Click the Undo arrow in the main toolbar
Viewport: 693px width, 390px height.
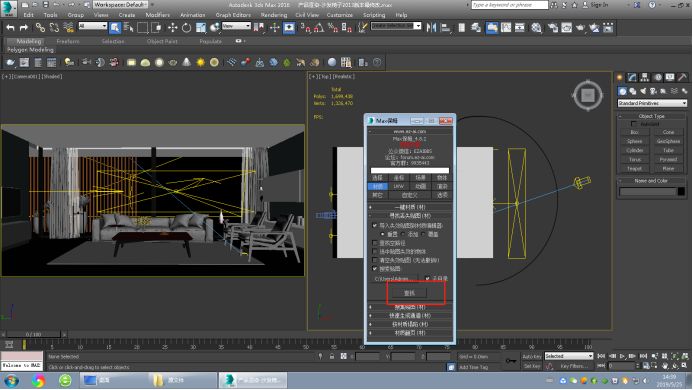(11, 27)
